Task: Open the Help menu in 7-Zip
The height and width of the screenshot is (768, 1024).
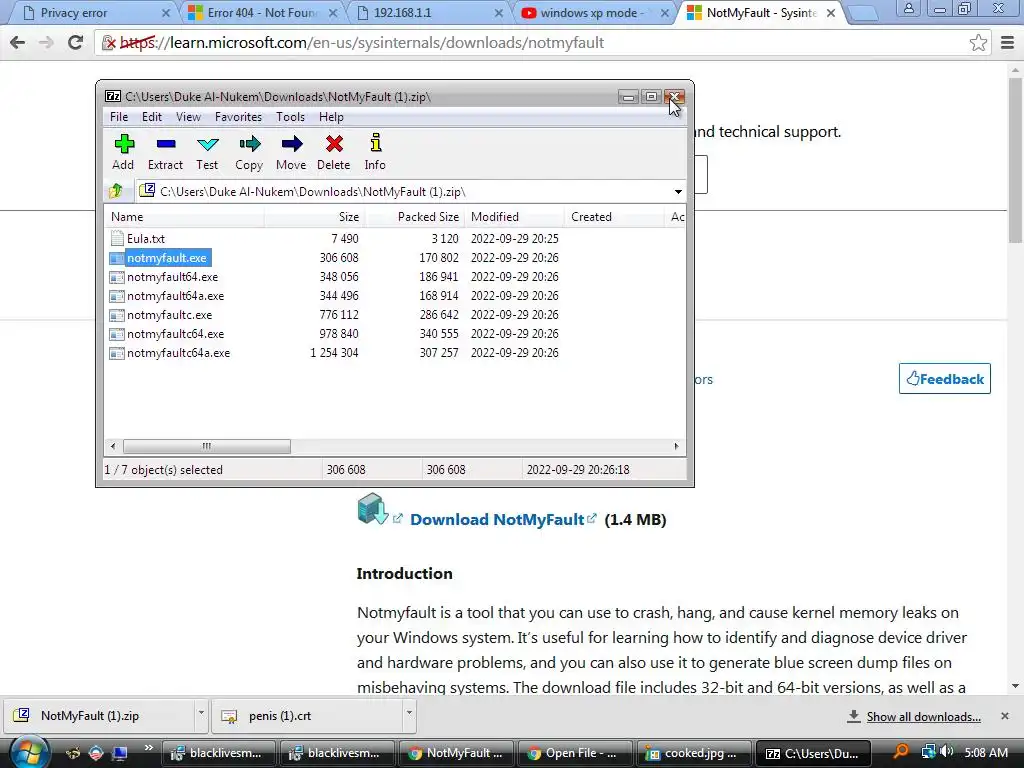Action: click(x=331, y=117)
